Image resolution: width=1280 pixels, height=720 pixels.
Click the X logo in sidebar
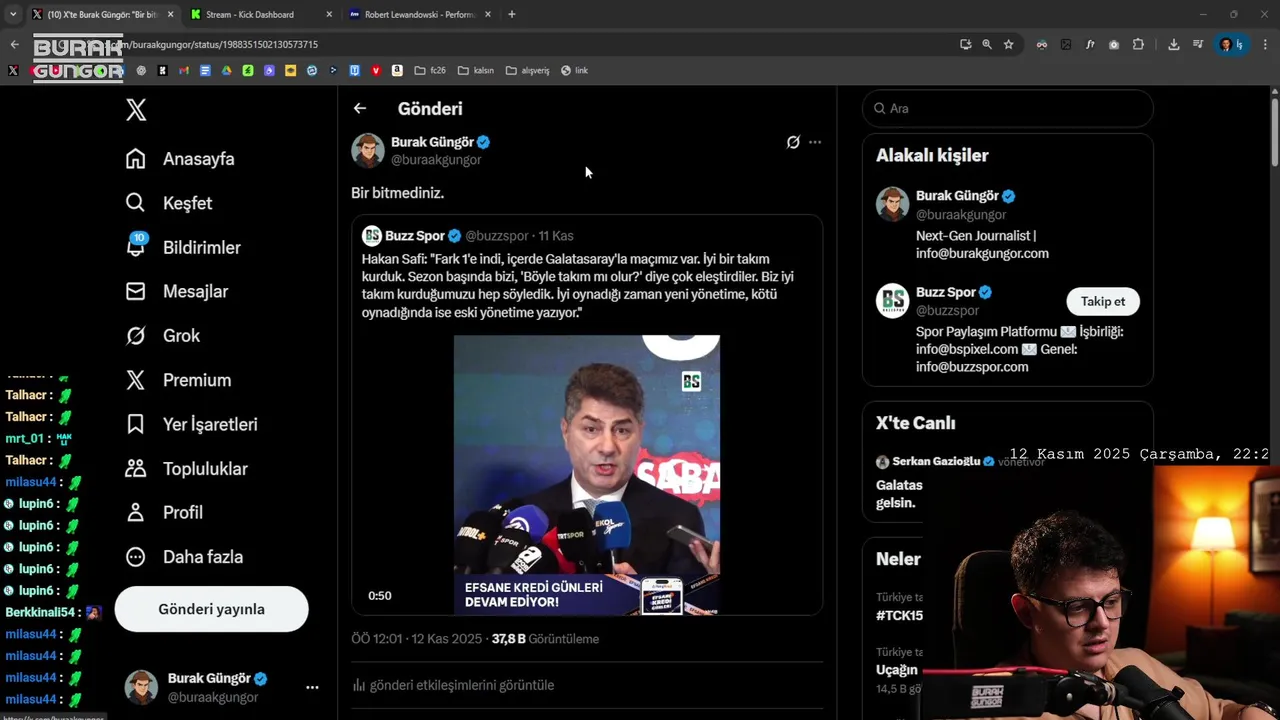tap(136, 110)
